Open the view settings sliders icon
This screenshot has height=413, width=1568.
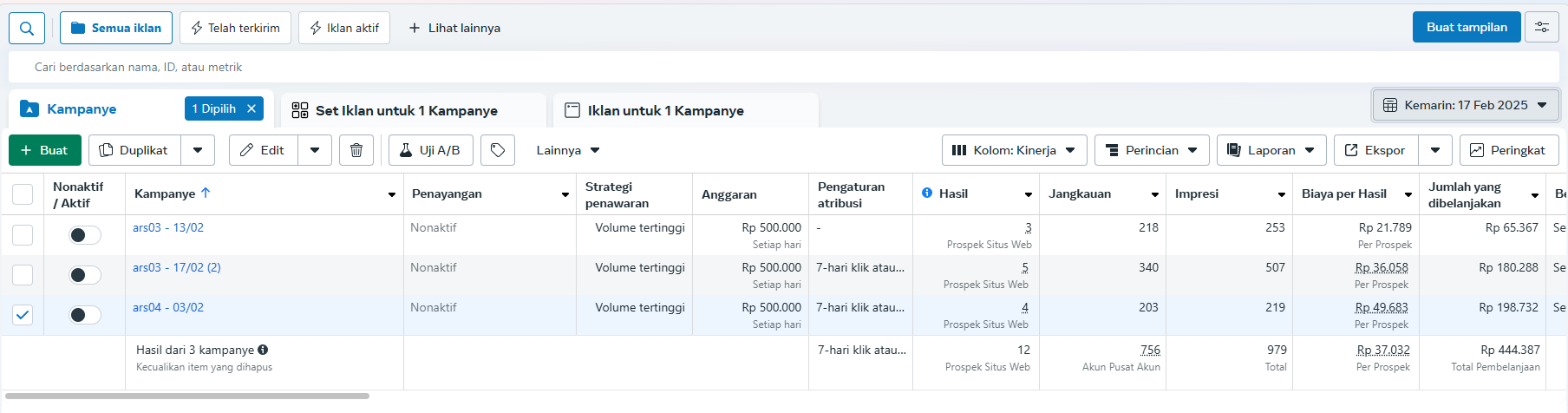(1542, 27)
